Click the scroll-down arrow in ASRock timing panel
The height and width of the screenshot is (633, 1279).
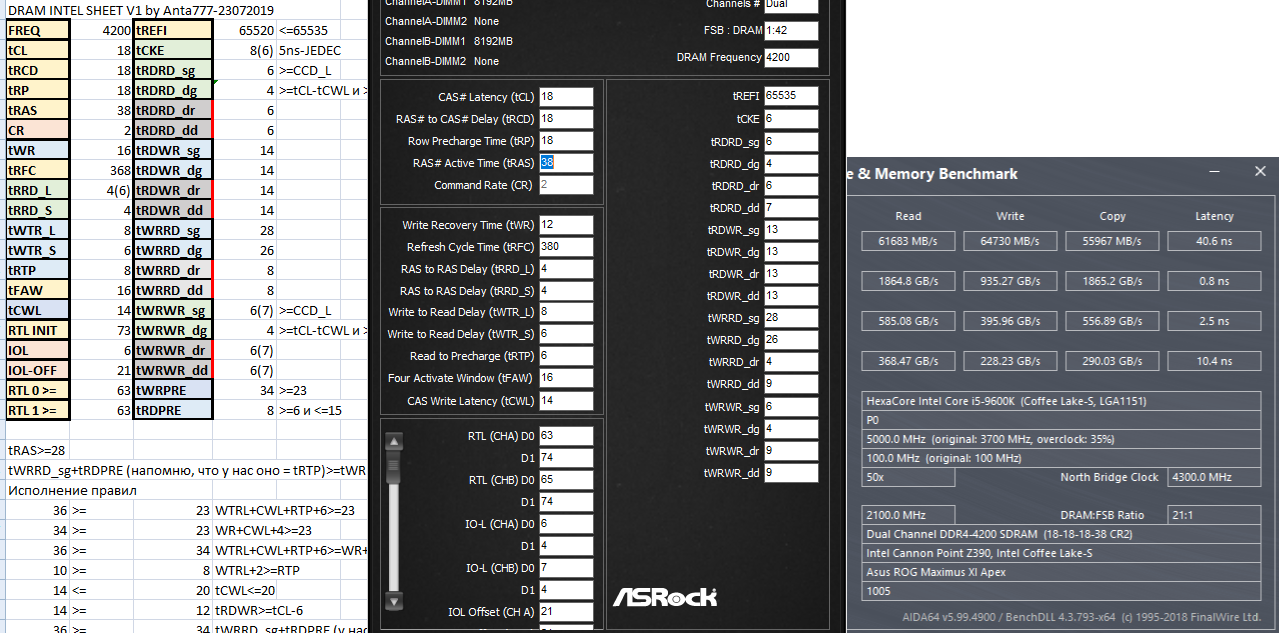(394, 600)
